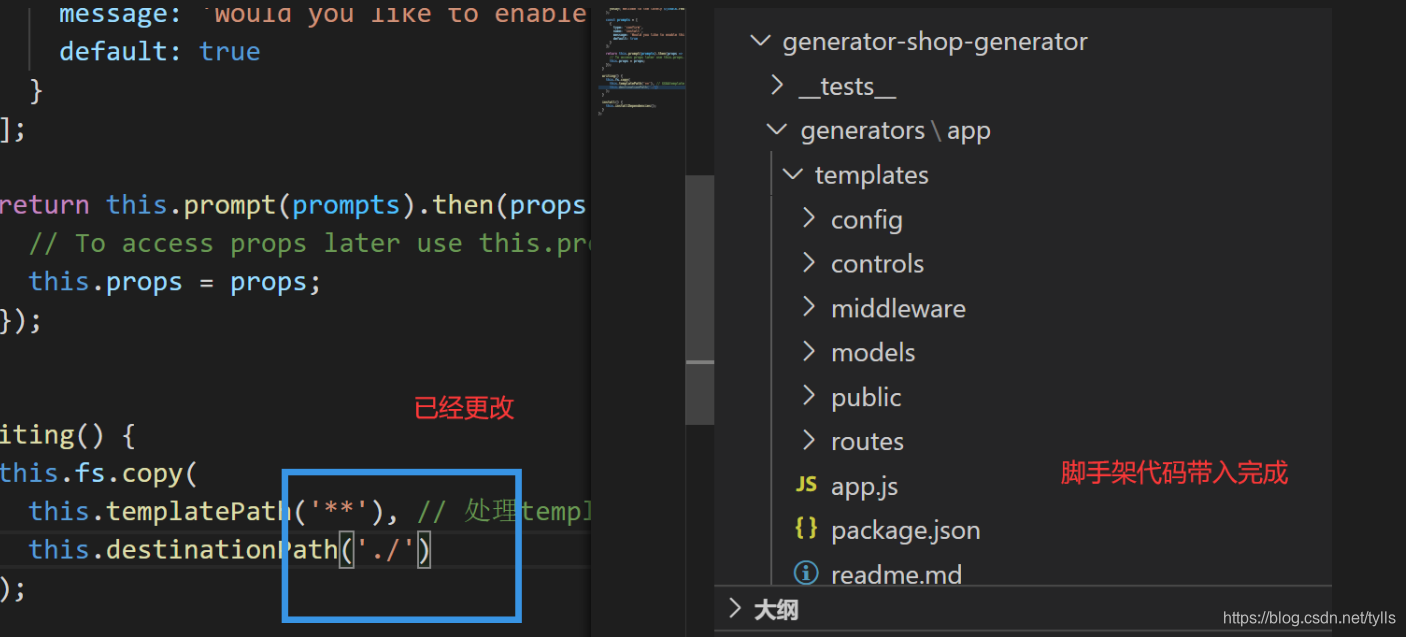
Task: Open readme.md in the explorer
Action: pyautogui.click(x=897, y=575)
